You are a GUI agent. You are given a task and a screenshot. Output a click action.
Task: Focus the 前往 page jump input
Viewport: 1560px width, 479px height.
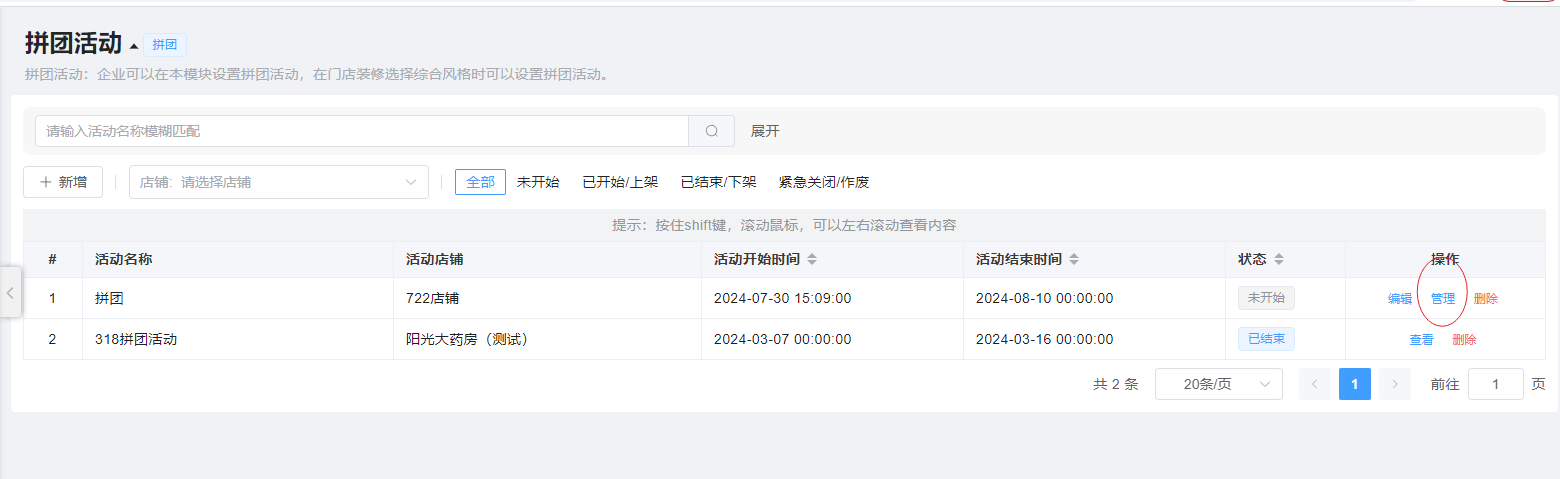(x=1496, y=384)
